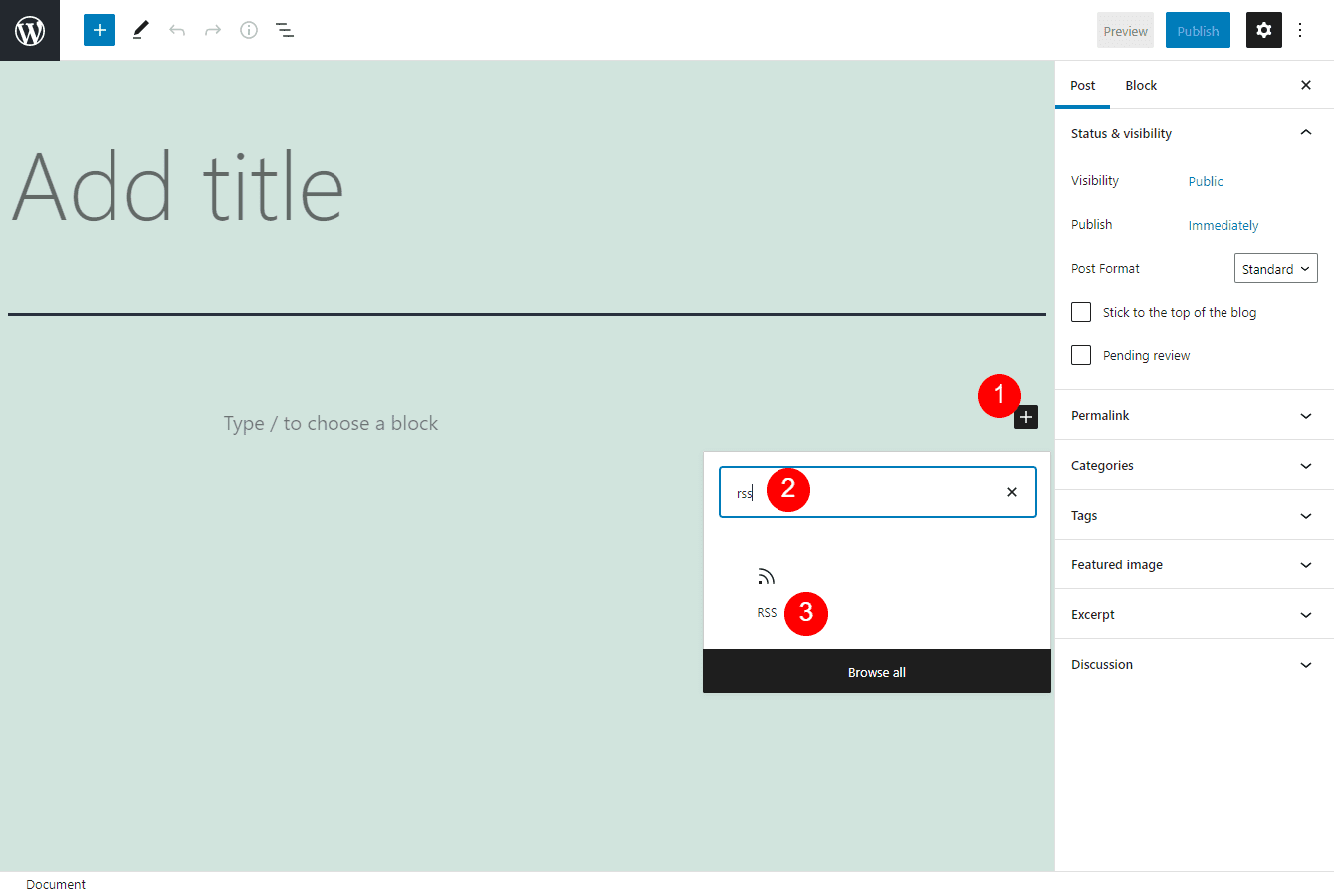Select the Post tab in the sidebar

(1082, 85)
